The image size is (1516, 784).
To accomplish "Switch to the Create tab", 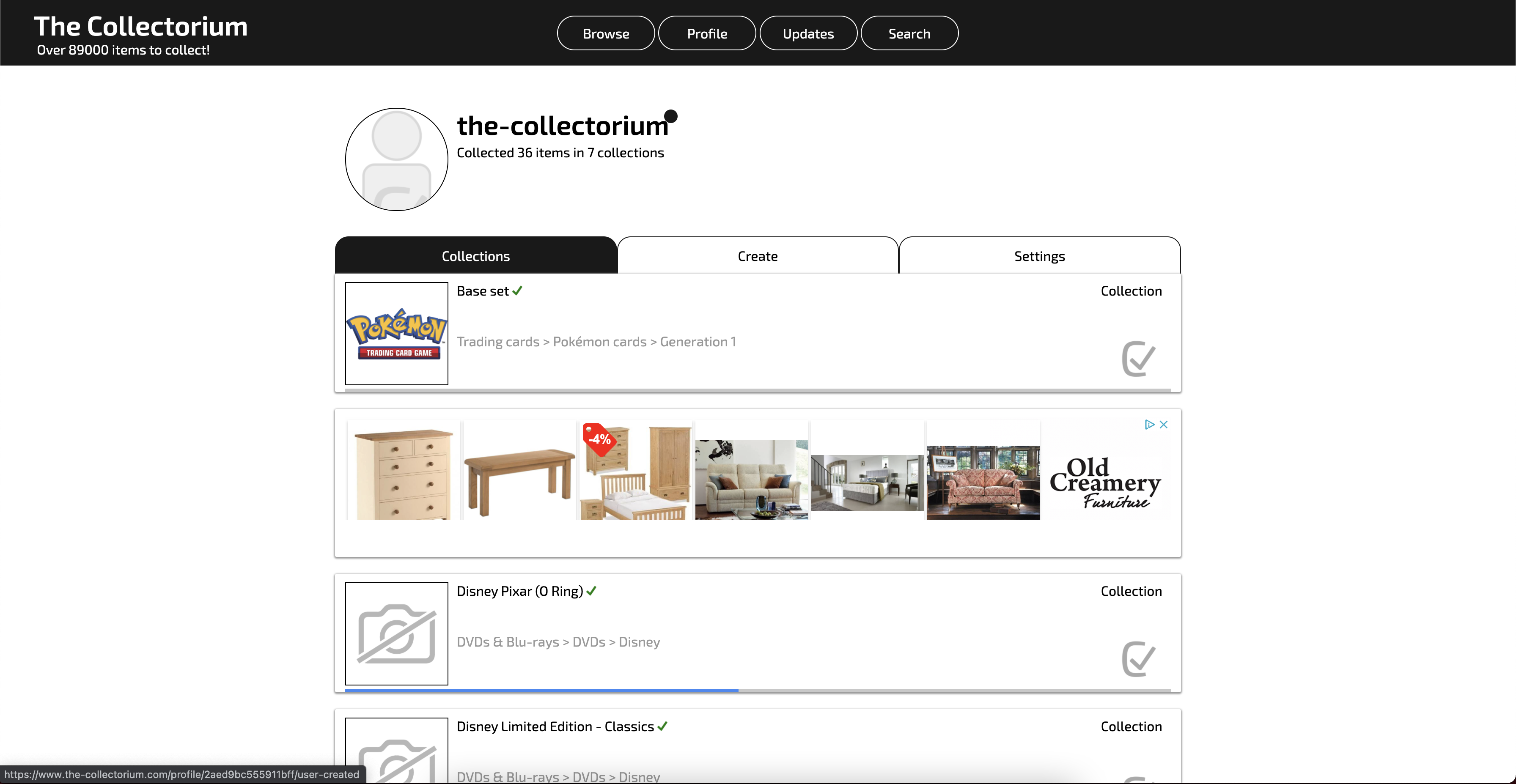I will click(x=758, y=256).
